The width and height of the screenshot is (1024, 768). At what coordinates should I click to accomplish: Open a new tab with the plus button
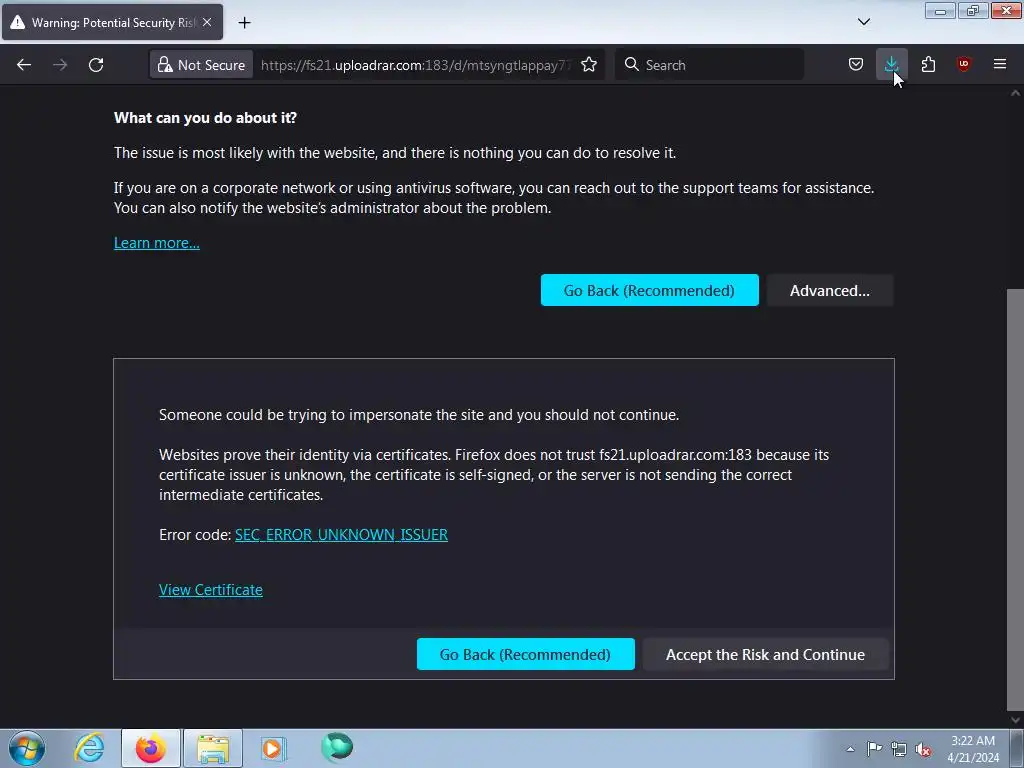tap(244, 23)
